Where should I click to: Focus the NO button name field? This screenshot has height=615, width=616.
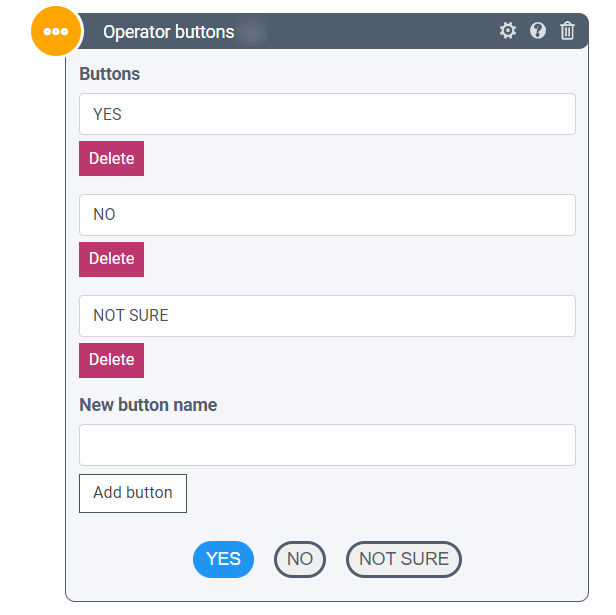[x=327, y=215]
